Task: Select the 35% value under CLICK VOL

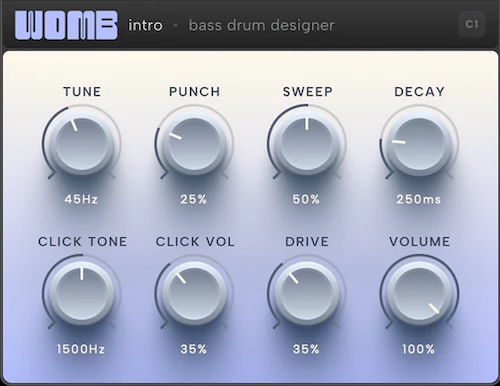Action: point(194,349)
